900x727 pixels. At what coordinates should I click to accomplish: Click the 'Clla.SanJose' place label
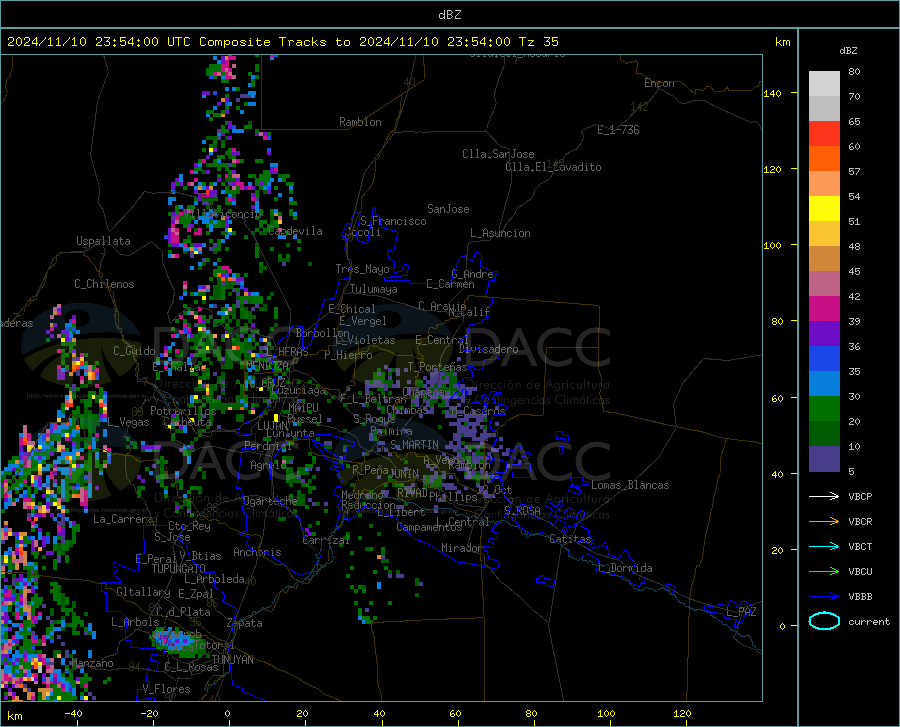point(498,154)
